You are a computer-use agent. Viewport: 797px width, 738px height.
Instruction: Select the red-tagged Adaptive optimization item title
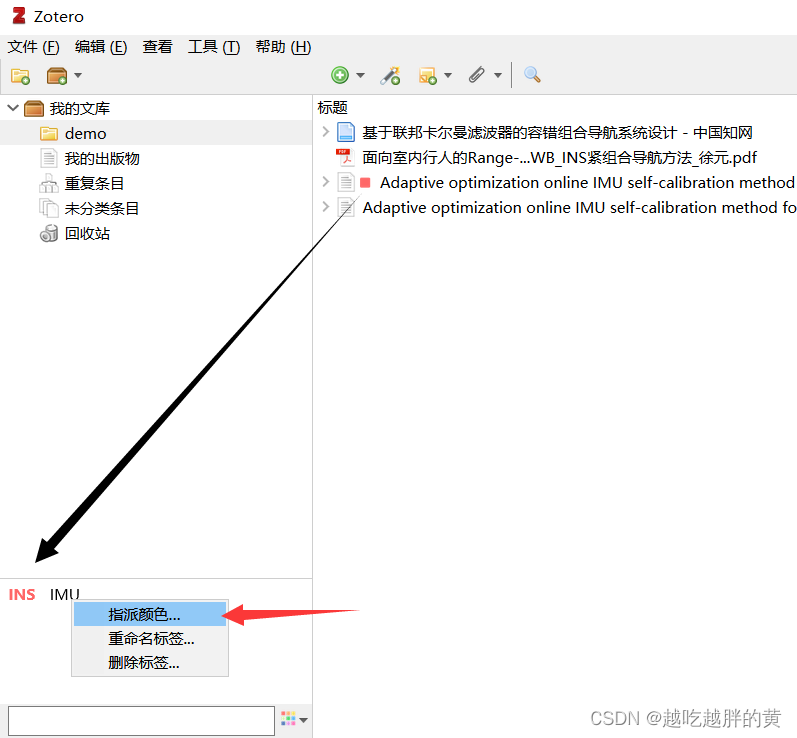587,182
